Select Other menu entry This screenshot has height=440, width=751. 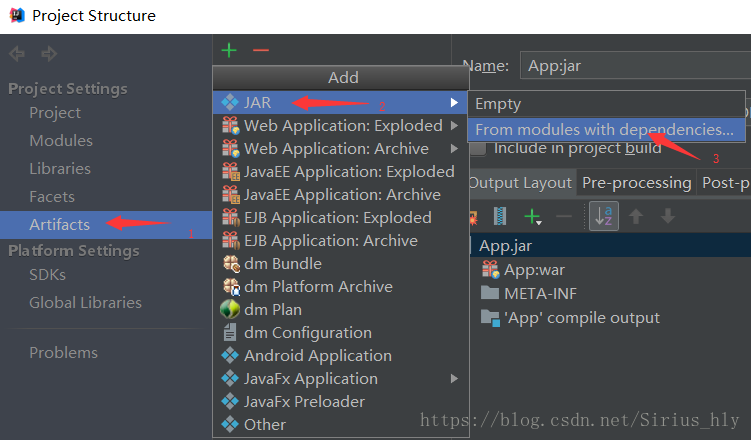(x=340, y=424)
